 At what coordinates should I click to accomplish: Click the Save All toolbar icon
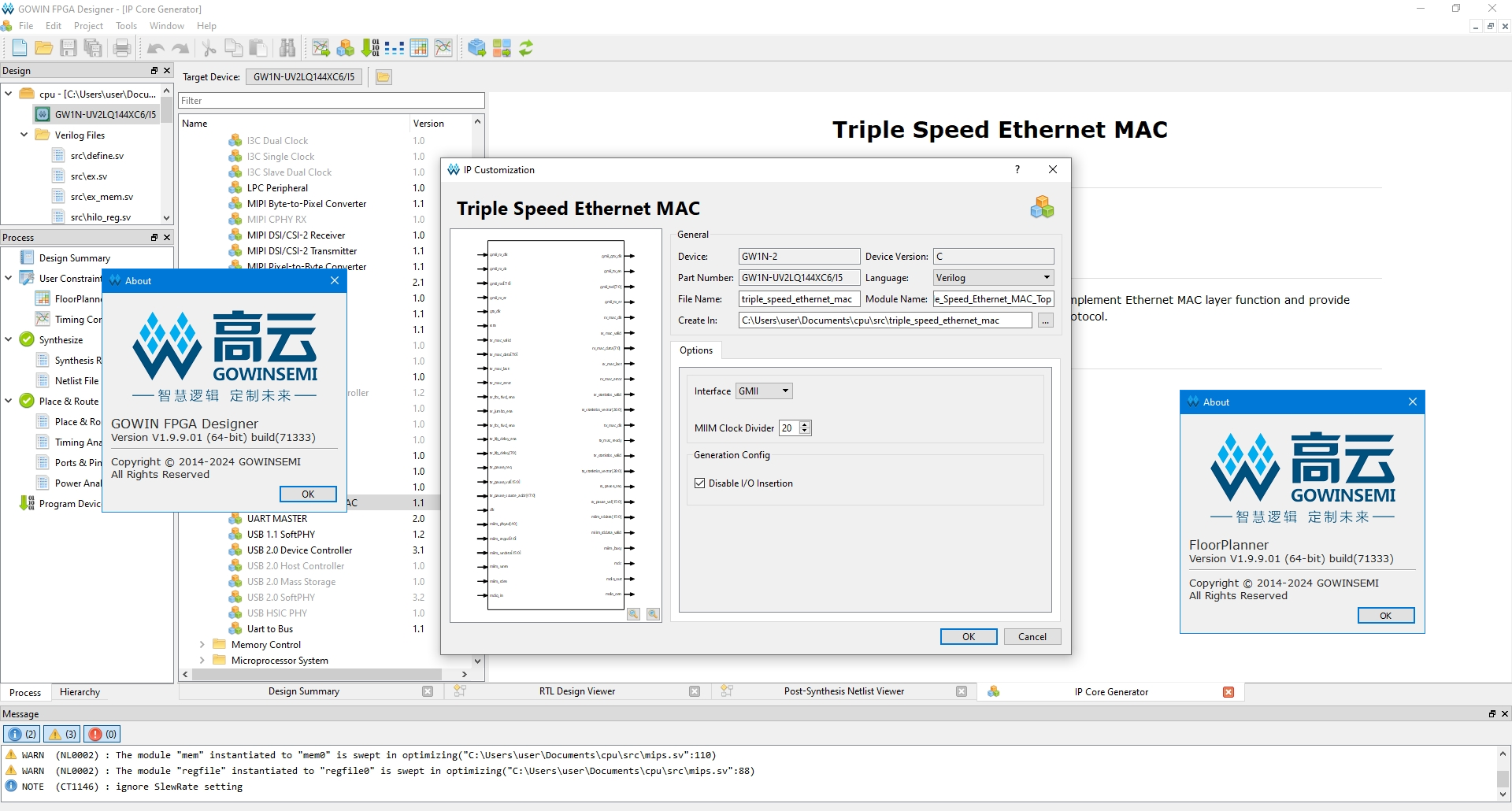coord(93,48)
